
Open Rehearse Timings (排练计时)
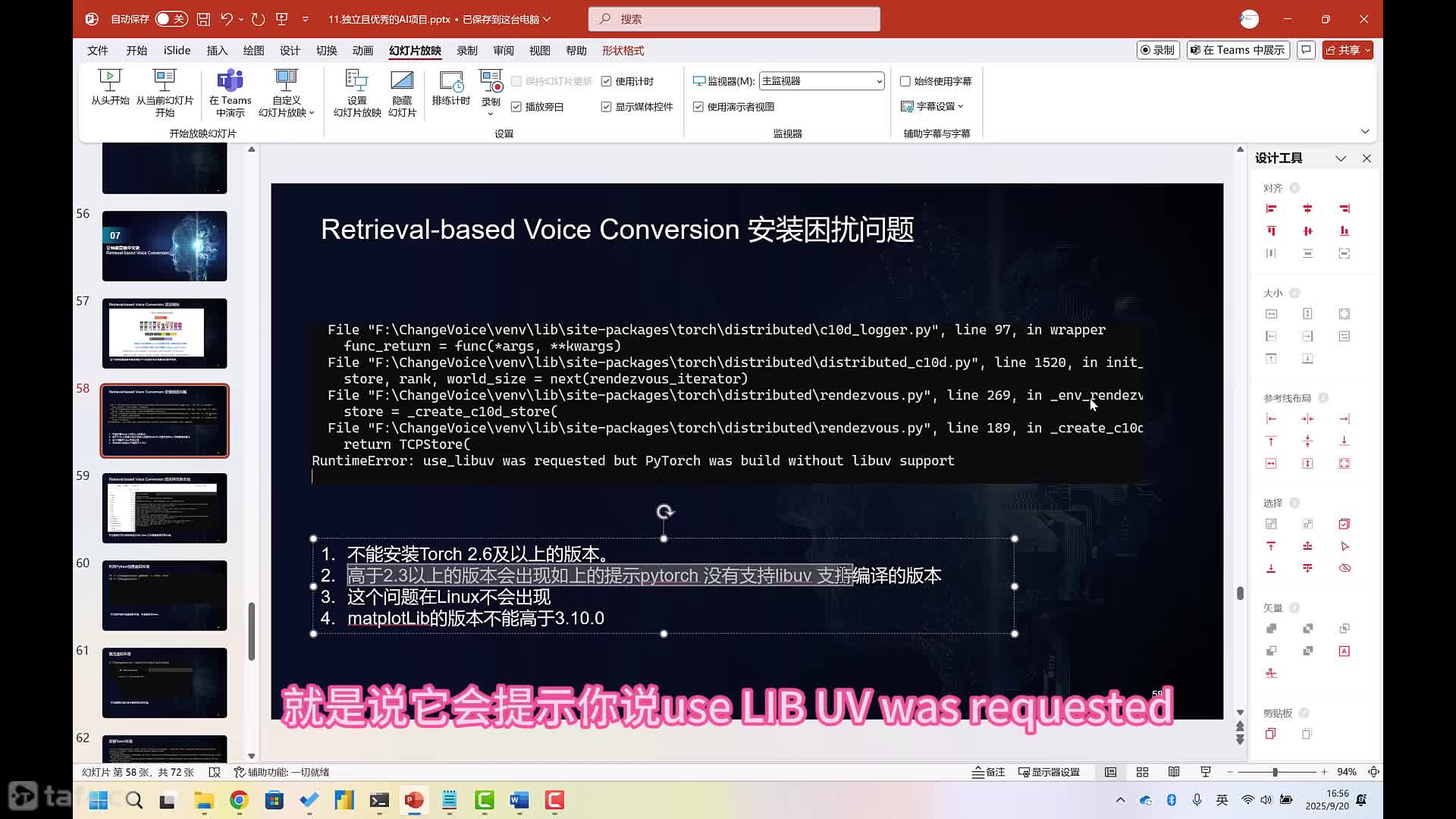coord(451,87)
